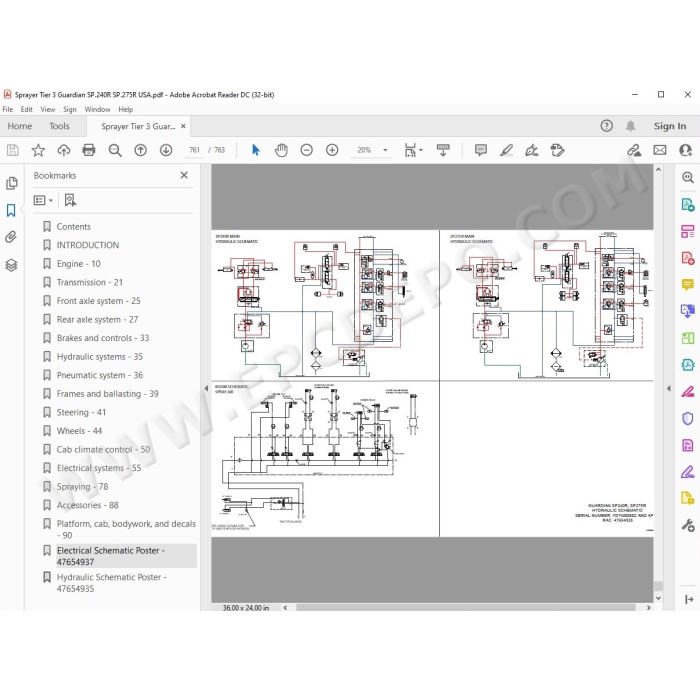Open the Add comment sticky note tool
This screenshot has height=700, width=700.
pos(481,150)
